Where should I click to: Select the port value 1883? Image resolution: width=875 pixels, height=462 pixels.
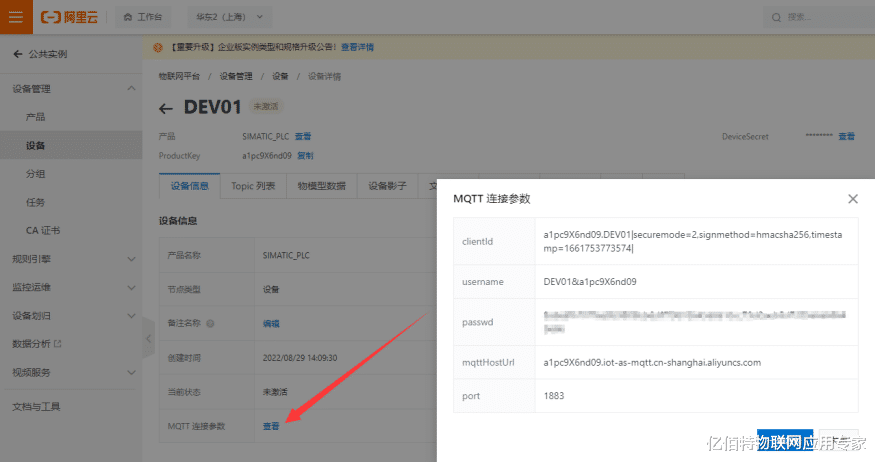pyautogui.click(x=554, y=396)
